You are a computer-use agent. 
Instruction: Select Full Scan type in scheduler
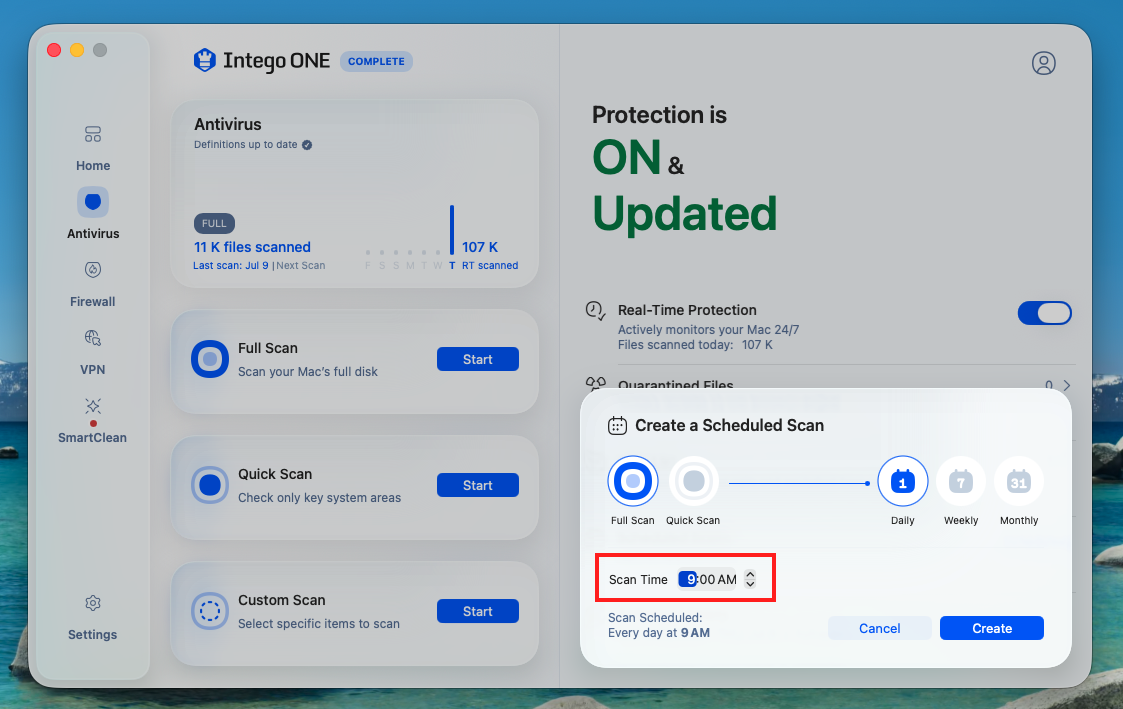point(633,481)
